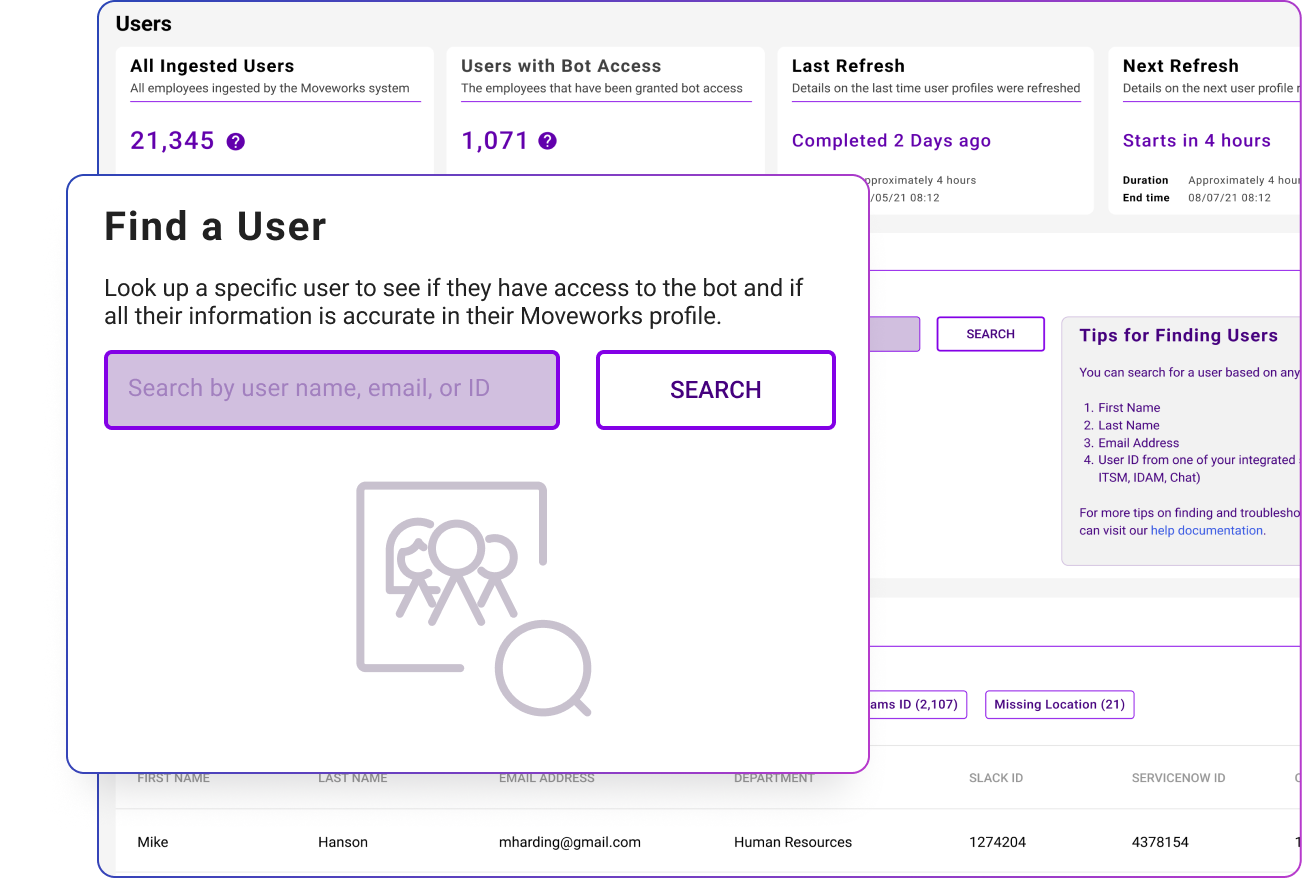Viewport: 1302px width, 878px height.
Task: Open the help documentation link
Action: (1206, 531)
